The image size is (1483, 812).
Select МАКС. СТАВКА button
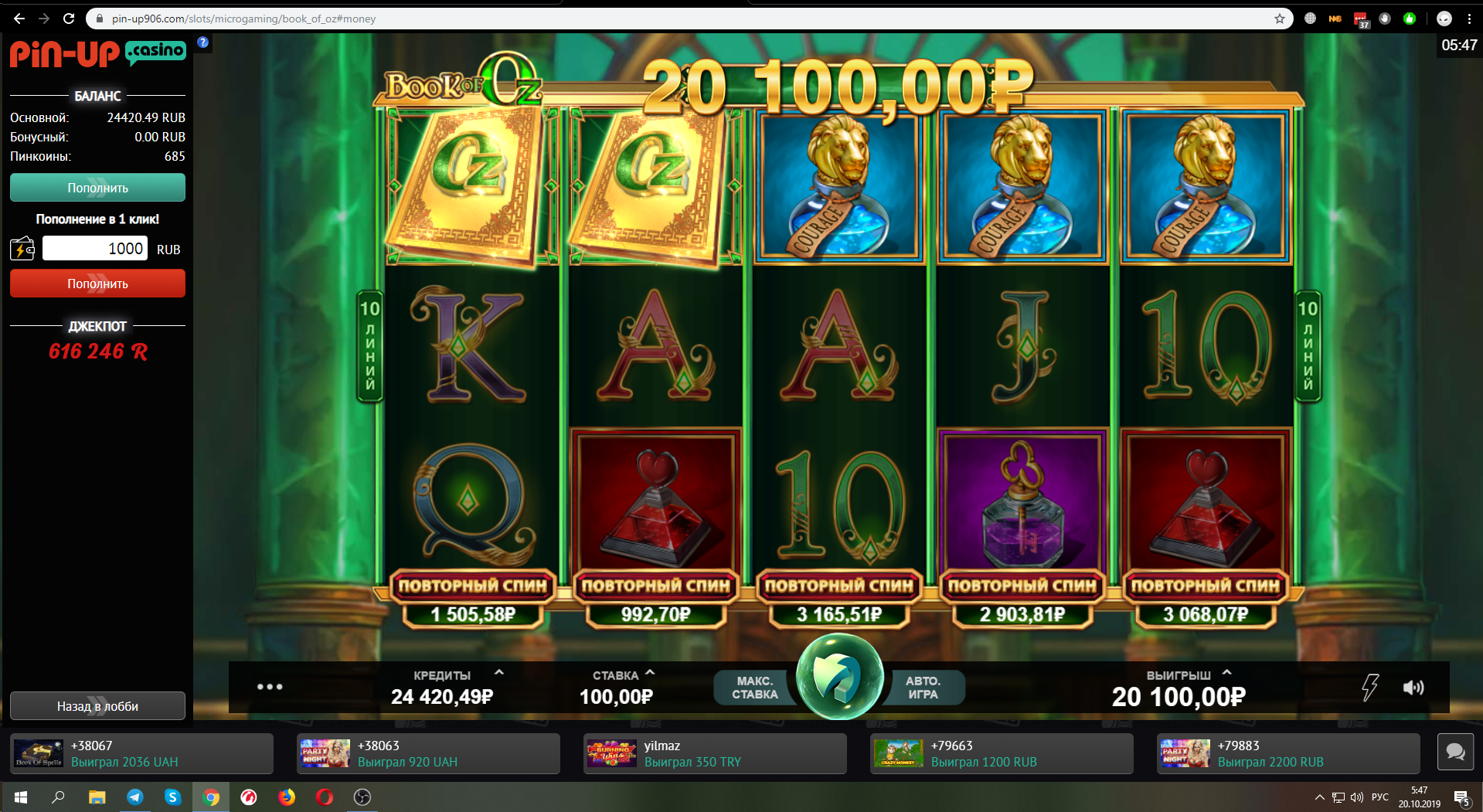coord(754,688)
